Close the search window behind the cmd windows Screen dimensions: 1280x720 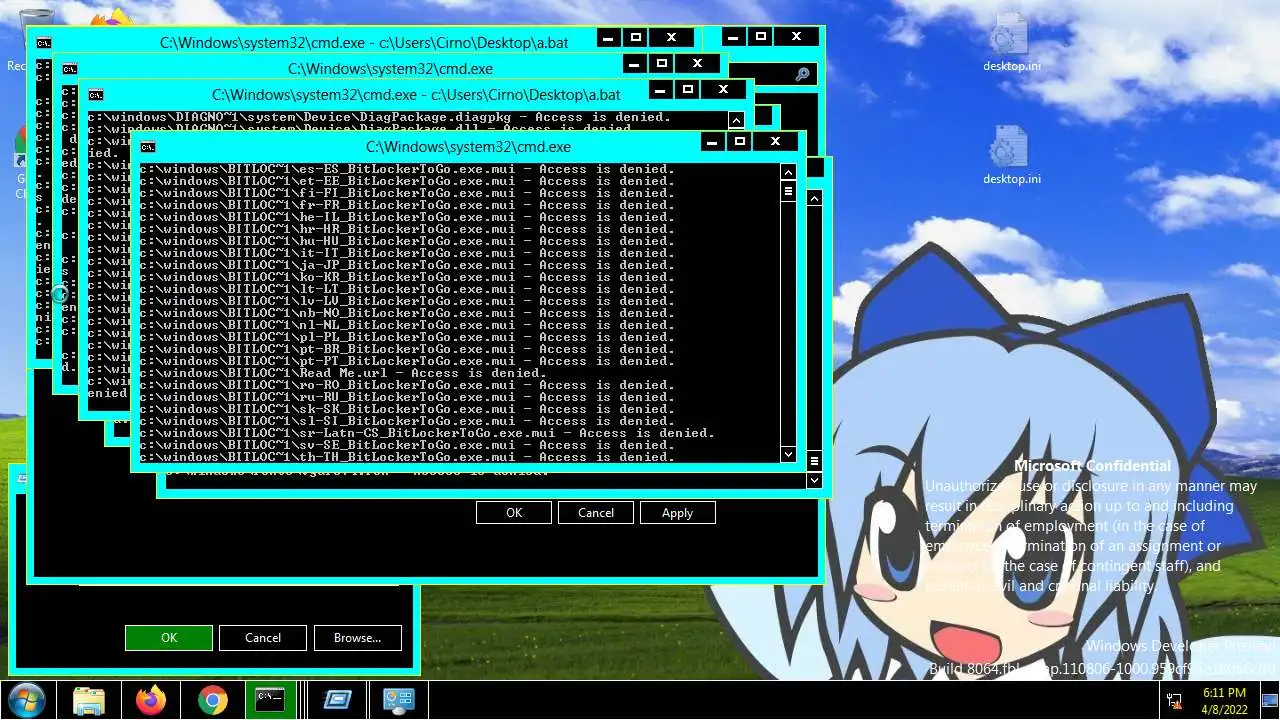click(796, 36)
